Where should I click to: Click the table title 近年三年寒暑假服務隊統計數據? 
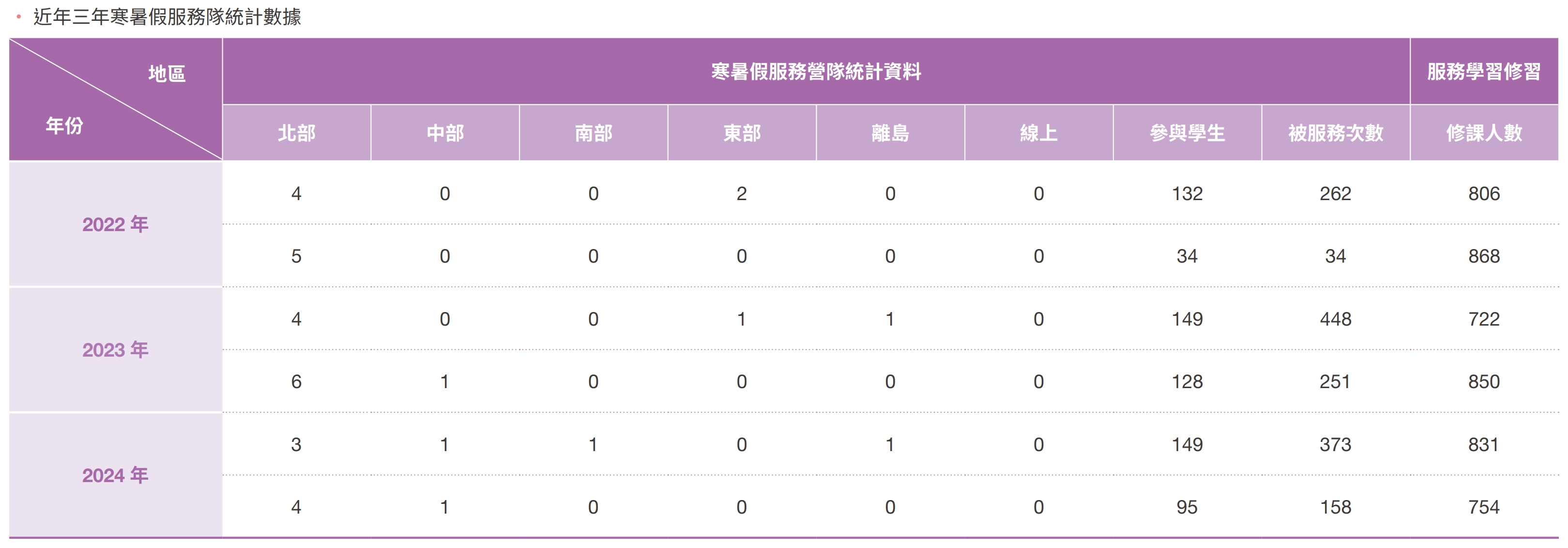click(x=167, y=17)
